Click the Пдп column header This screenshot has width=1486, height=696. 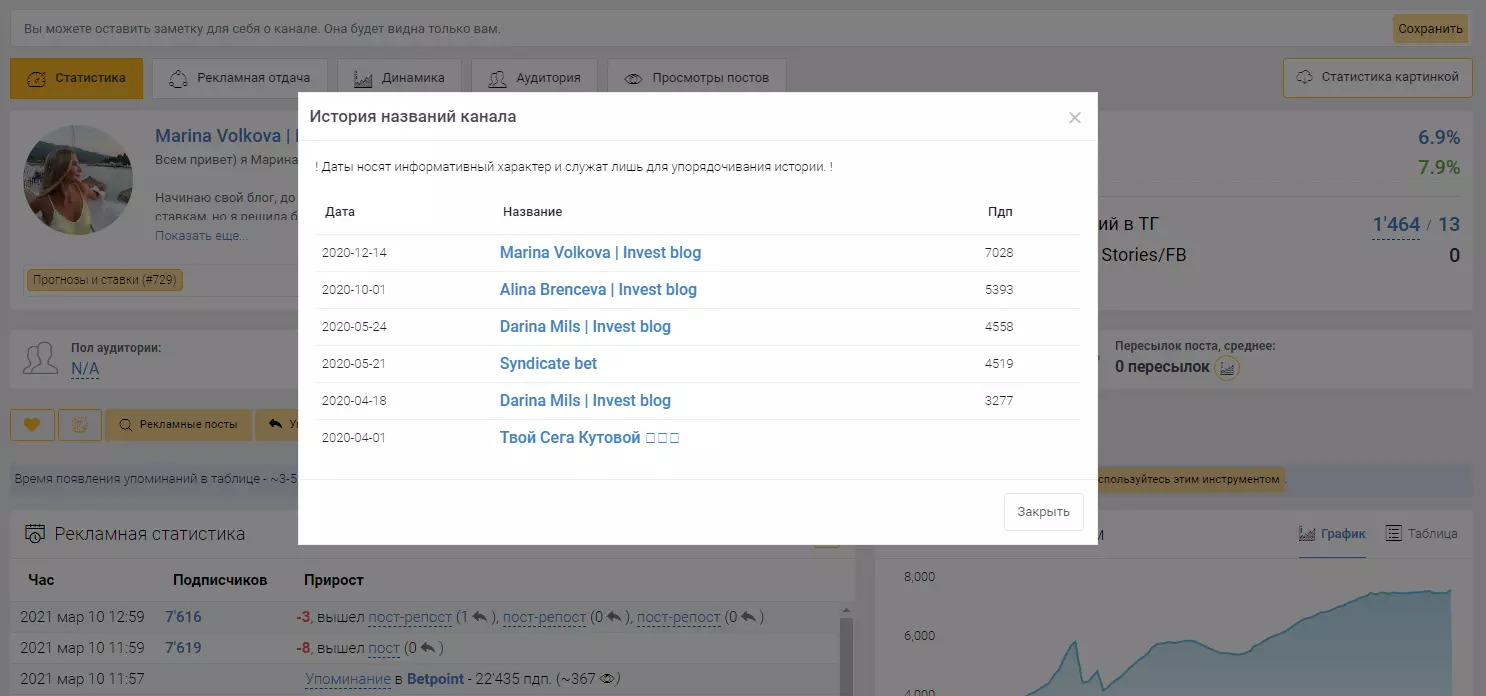click(1000, 212)
